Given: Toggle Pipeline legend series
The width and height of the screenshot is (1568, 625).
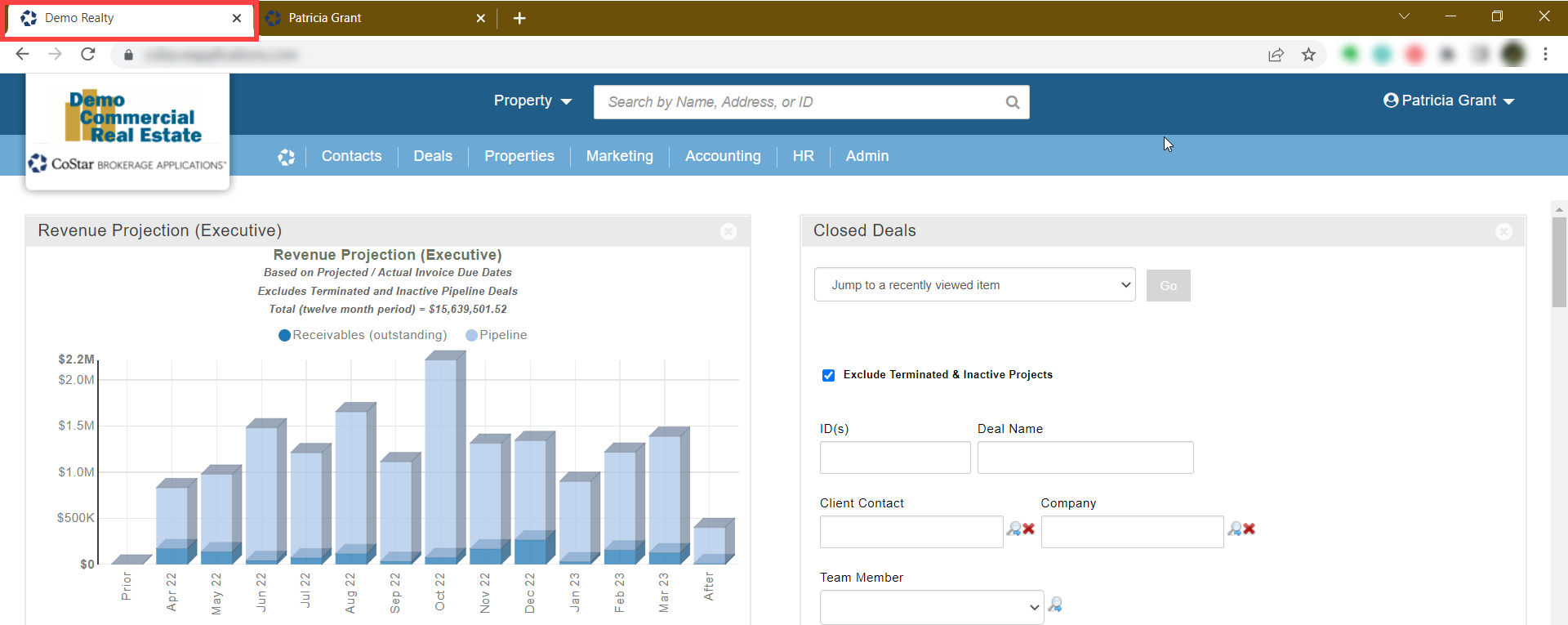Looking at the screenshot, I should tap(497, 335).
